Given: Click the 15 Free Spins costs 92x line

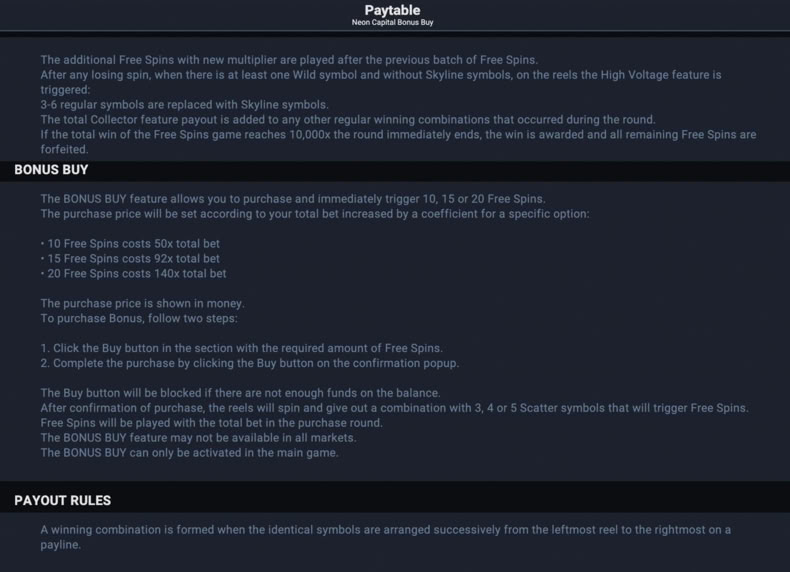Looking at the screenshot, I should pyautogui.click(x=130, y=259).
